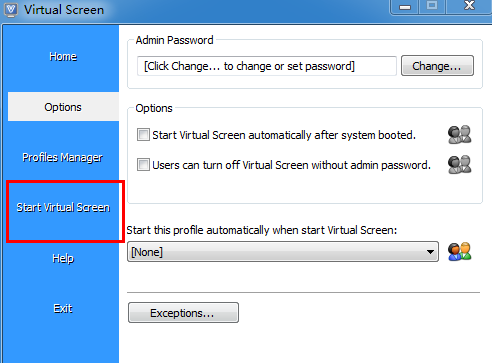The width and height of the screenshot is (492, 363).
Task: Toggle Users can turn off without admin password
Action: coord(143,165)
